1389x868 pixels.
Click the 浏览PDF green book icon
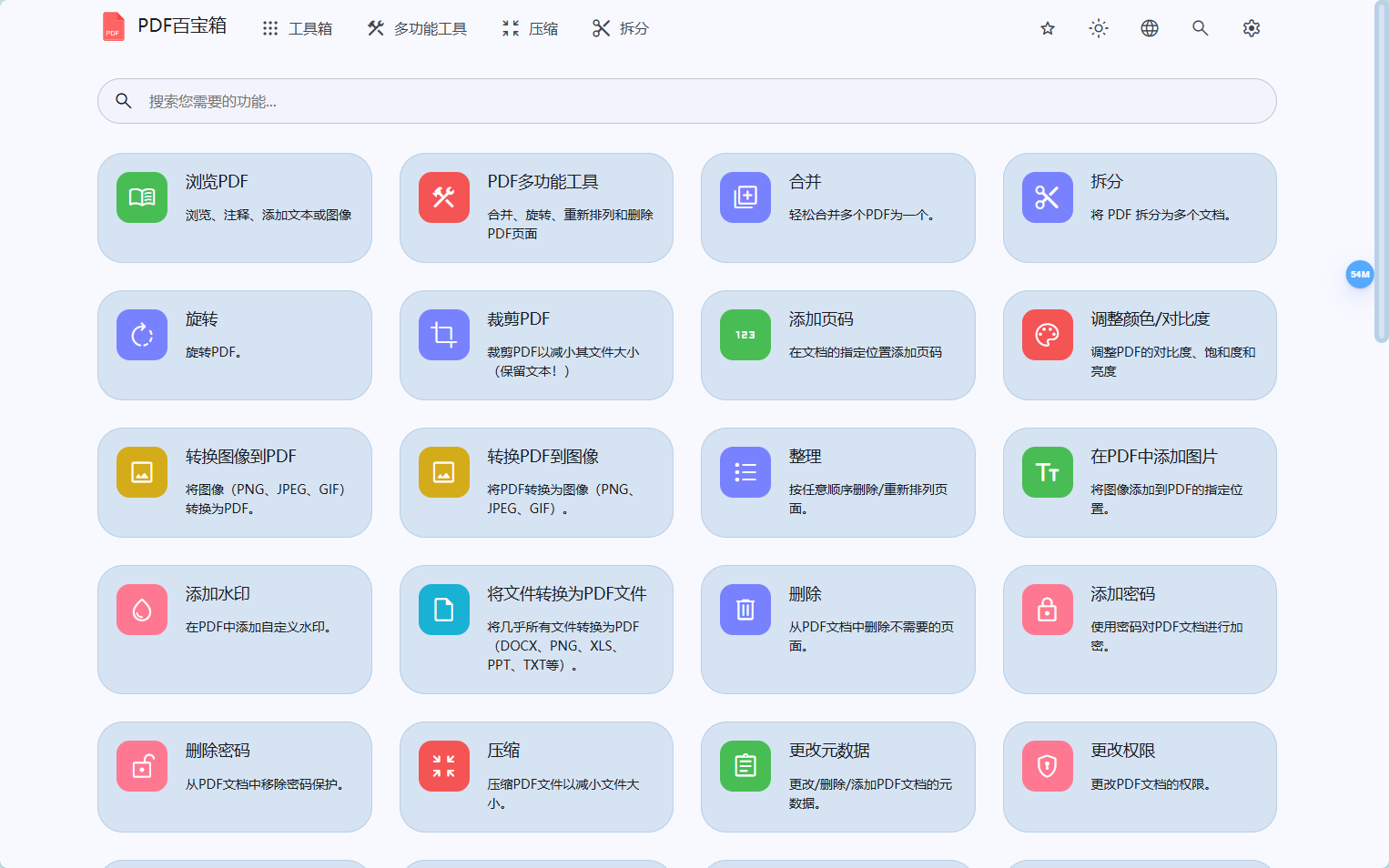pos(142,197)
